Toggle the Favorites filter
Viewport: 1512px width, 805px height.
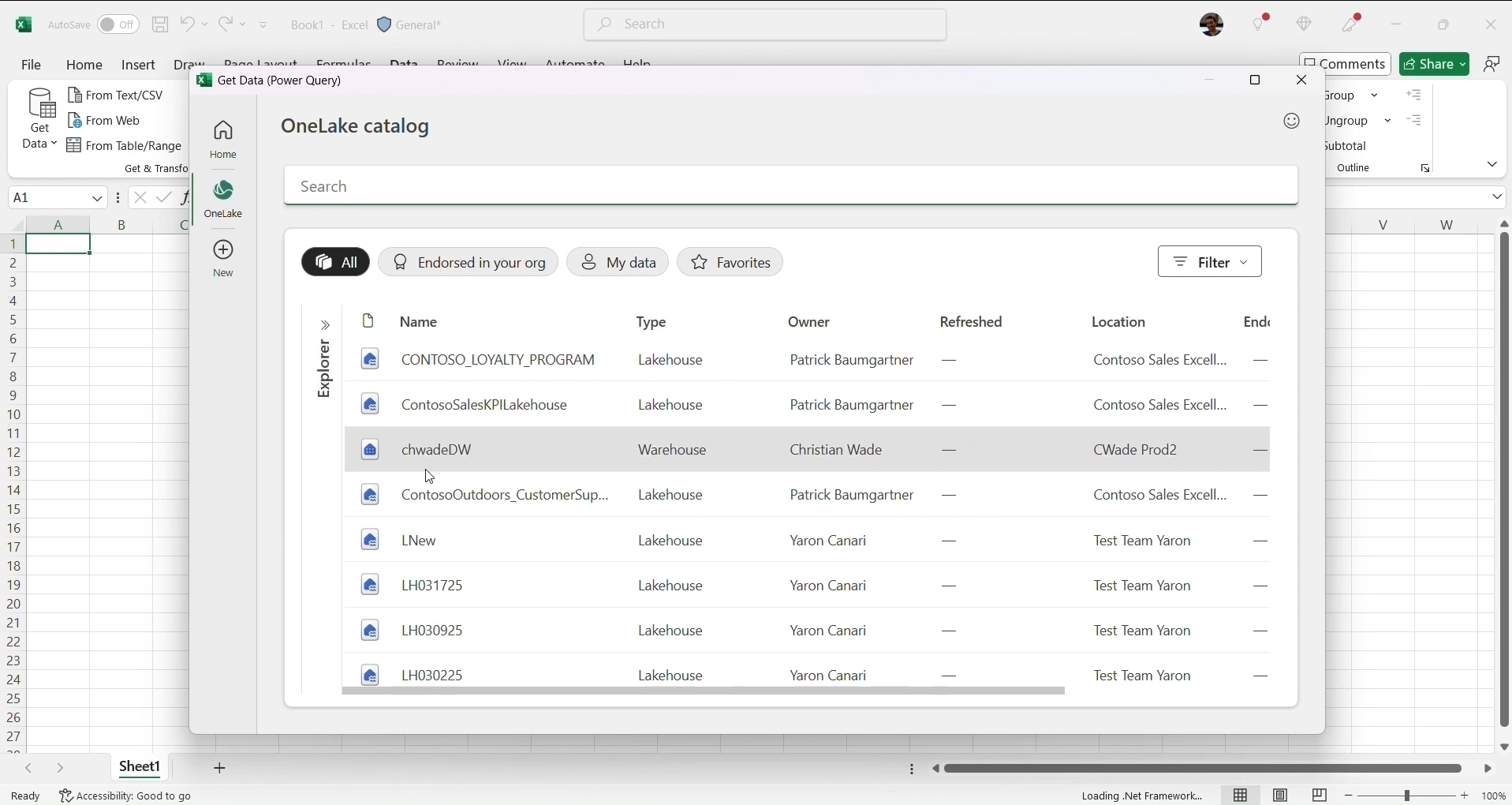coord(730,262)
